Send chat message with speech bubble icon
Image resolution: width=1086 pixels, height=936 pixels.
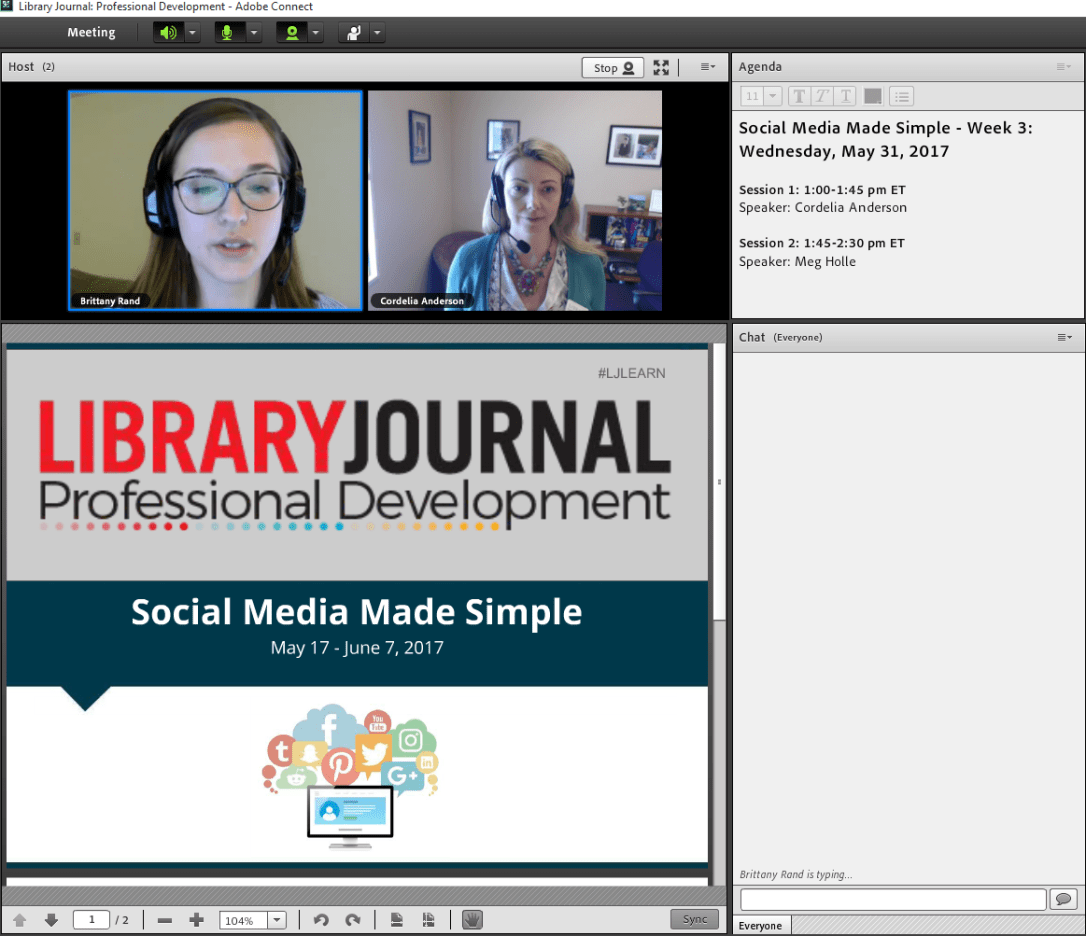click(x=1063, y=898)
